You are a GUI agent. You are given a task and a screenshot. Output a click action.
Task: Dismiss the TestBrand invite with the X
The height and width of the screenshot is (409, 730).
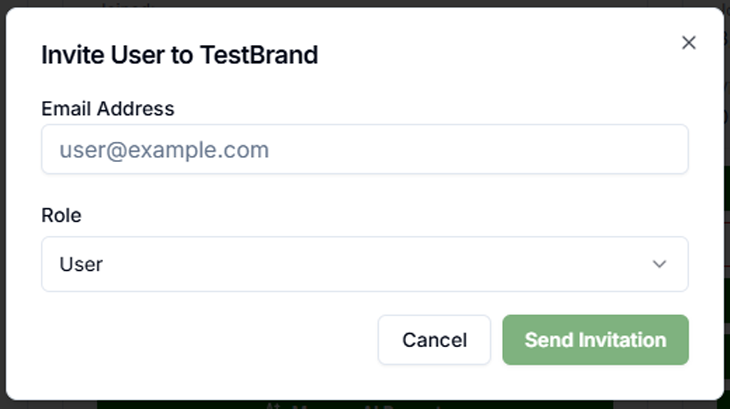tap(688, 43)
